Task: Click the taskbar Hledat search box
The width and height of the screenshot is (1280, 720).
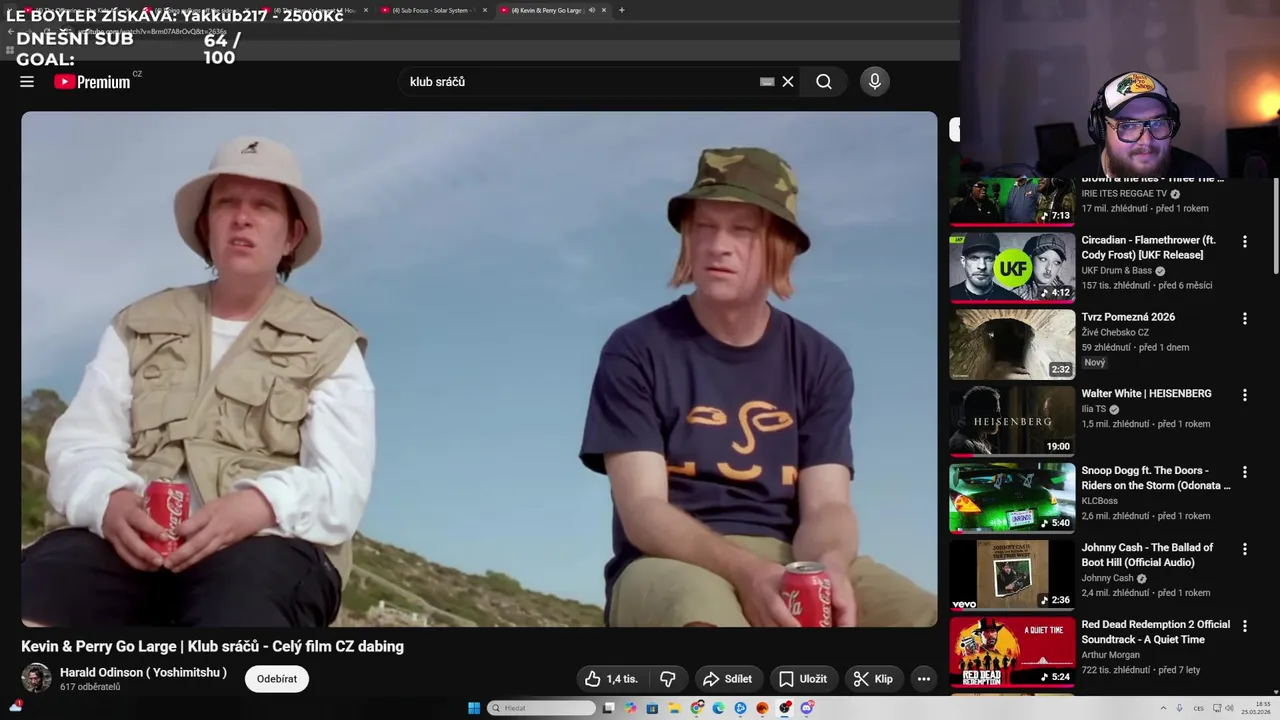Action: coord(541,708)
